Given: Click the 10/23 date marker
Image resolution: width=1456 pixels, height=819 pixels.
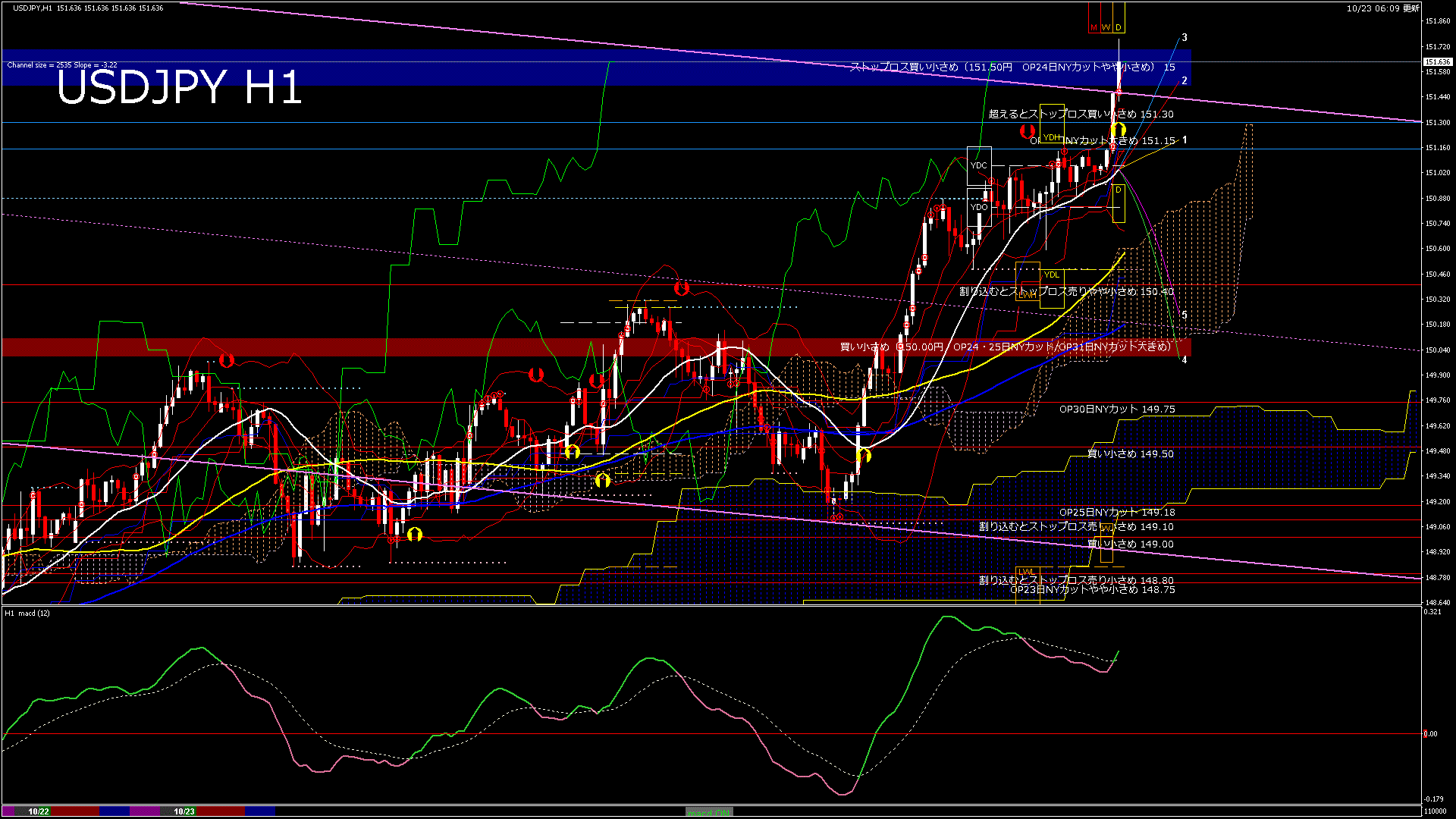Looking at the screenshot, I should 184,811.
